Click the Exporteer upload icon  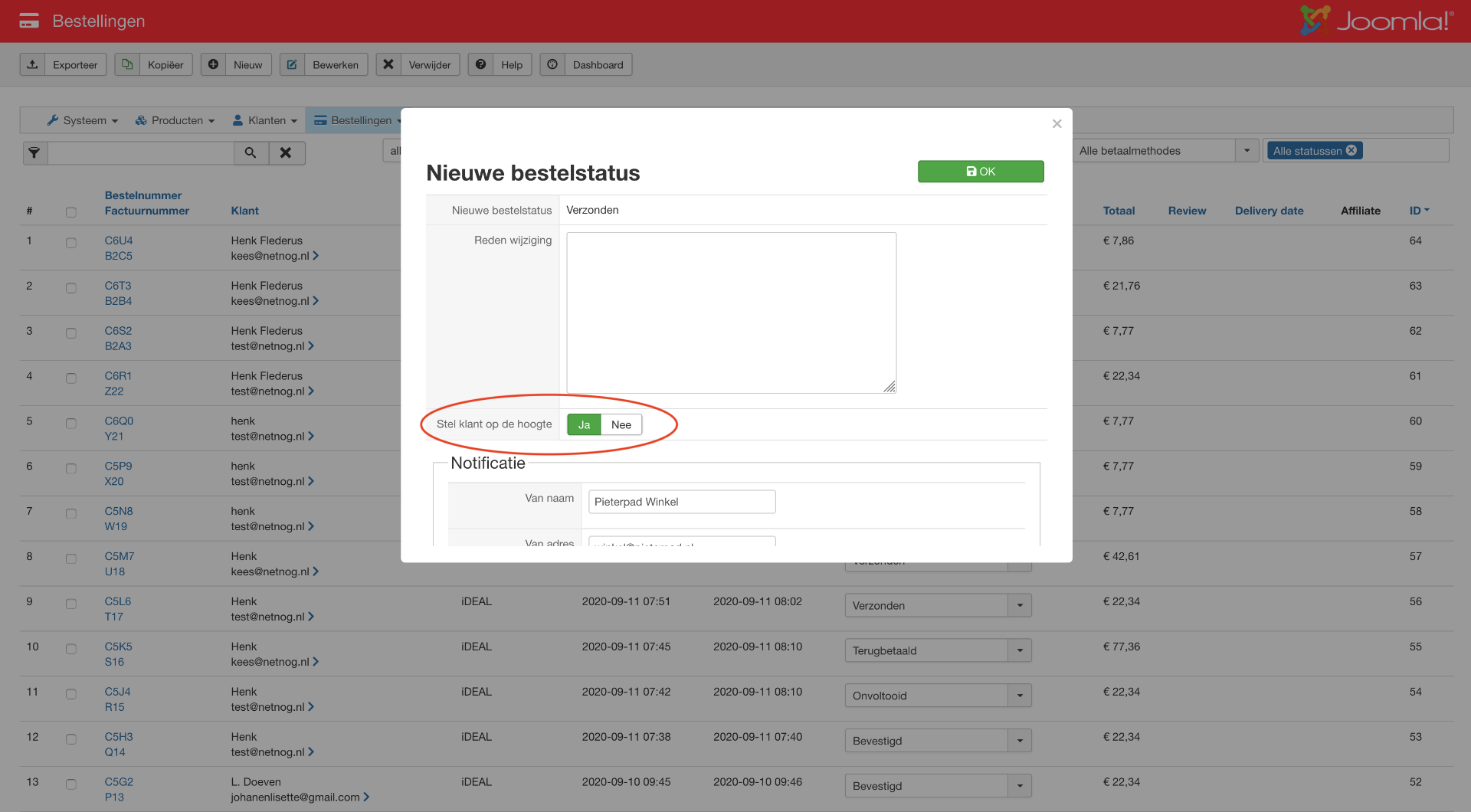point(32,64)
